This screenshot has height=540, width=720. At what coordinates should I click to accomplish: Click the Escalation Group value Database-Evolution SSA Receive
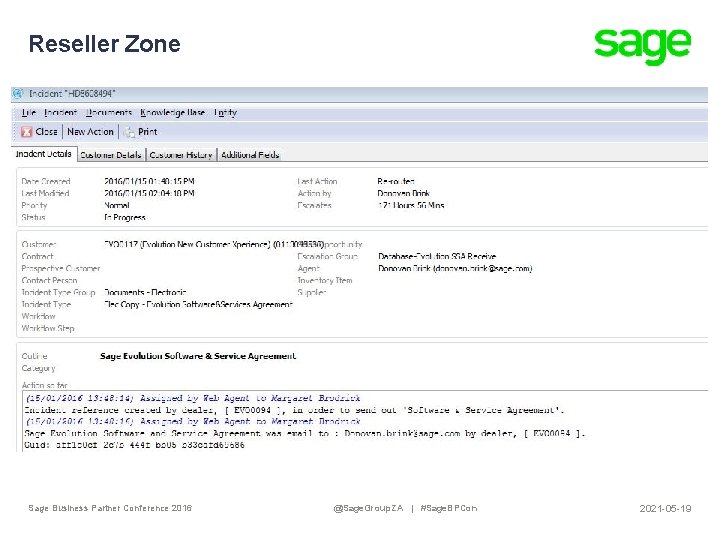point(437,256)
